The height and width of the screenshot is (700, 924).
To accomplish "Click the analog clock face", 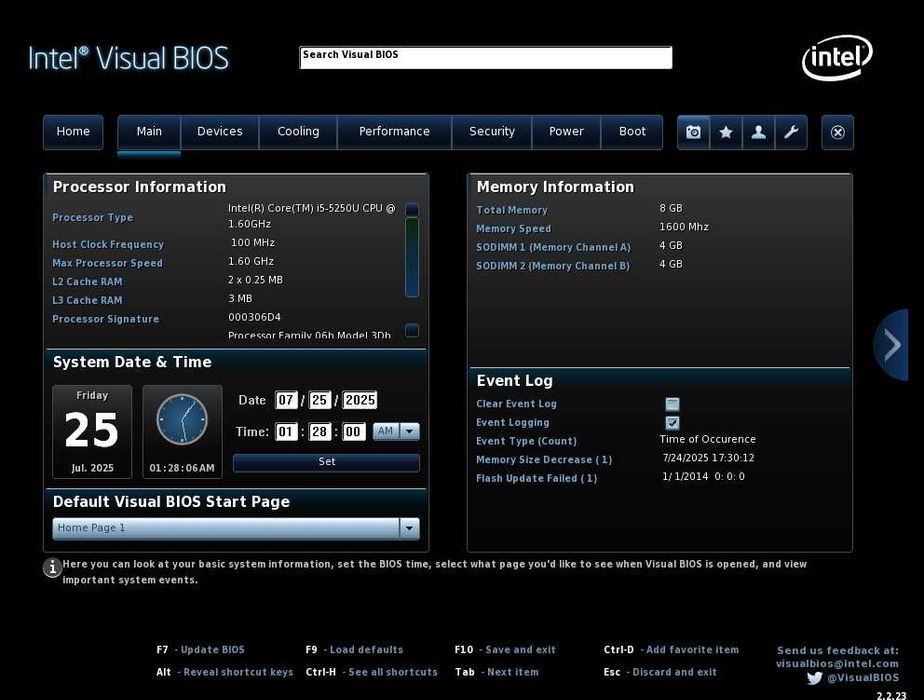I will coord(182,420).
